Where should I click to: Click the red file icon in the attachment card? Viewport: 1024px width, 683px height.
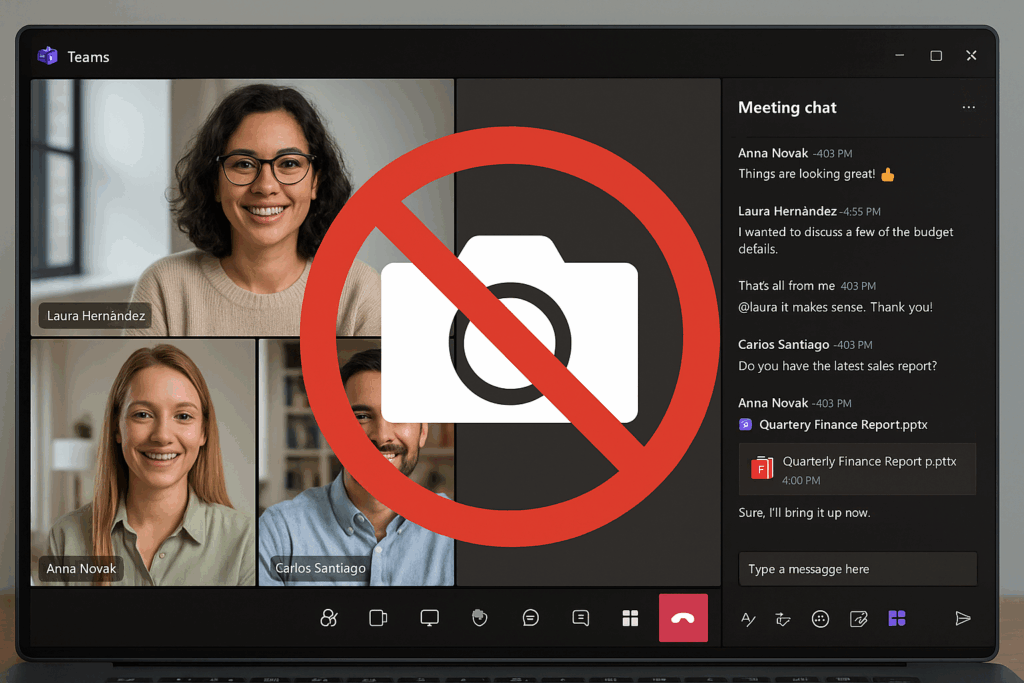pyautogui.click(x=761, y=468)
